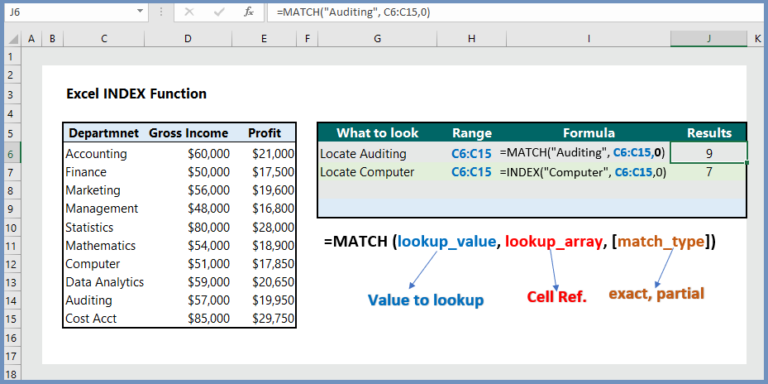Click the Computer gross income $51,000 cell

coord(188,264)
